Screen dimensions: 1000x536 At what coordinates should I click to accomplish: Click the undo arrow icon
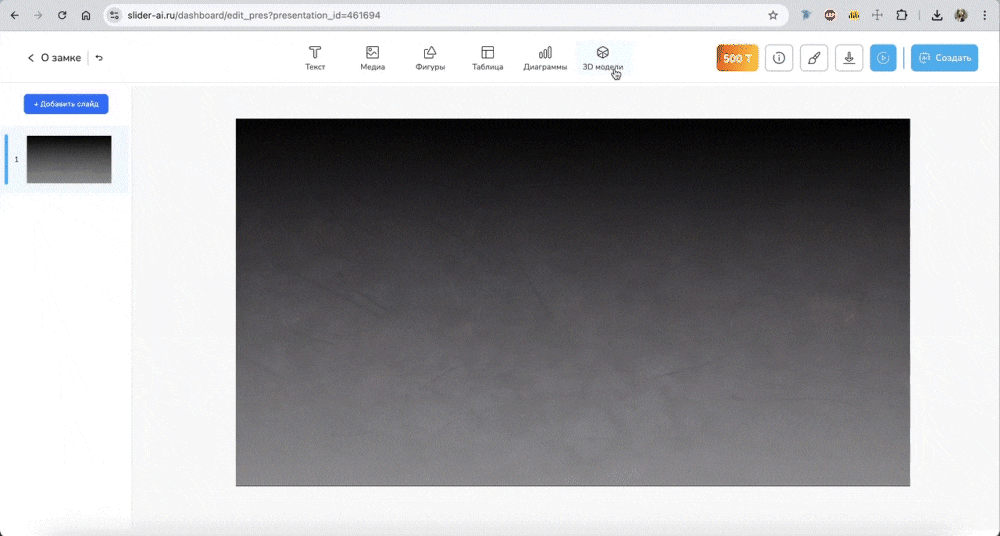tap(99, 58)
